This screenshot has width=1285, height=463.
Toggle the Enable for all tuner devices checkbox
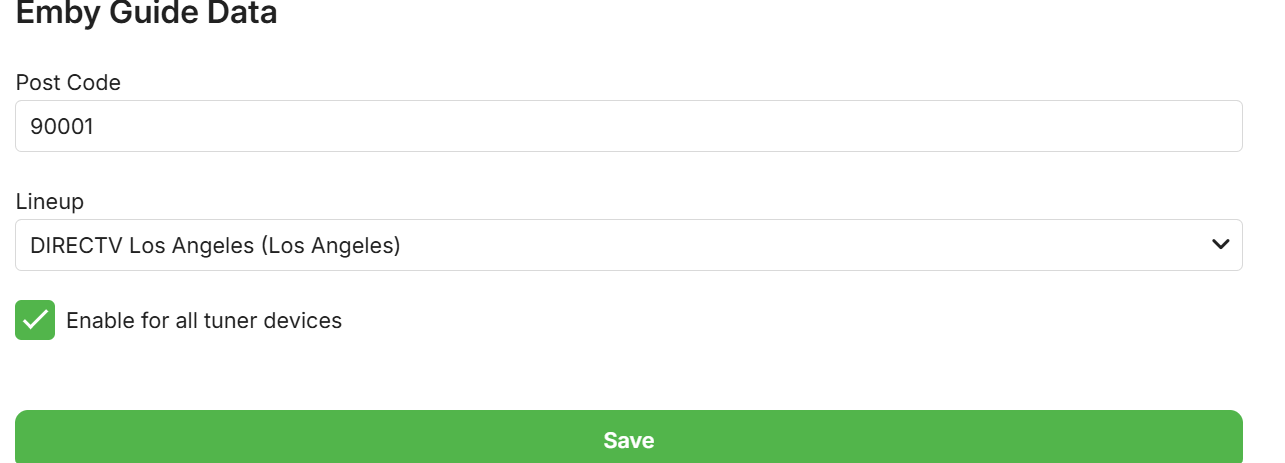click(35, 320)
